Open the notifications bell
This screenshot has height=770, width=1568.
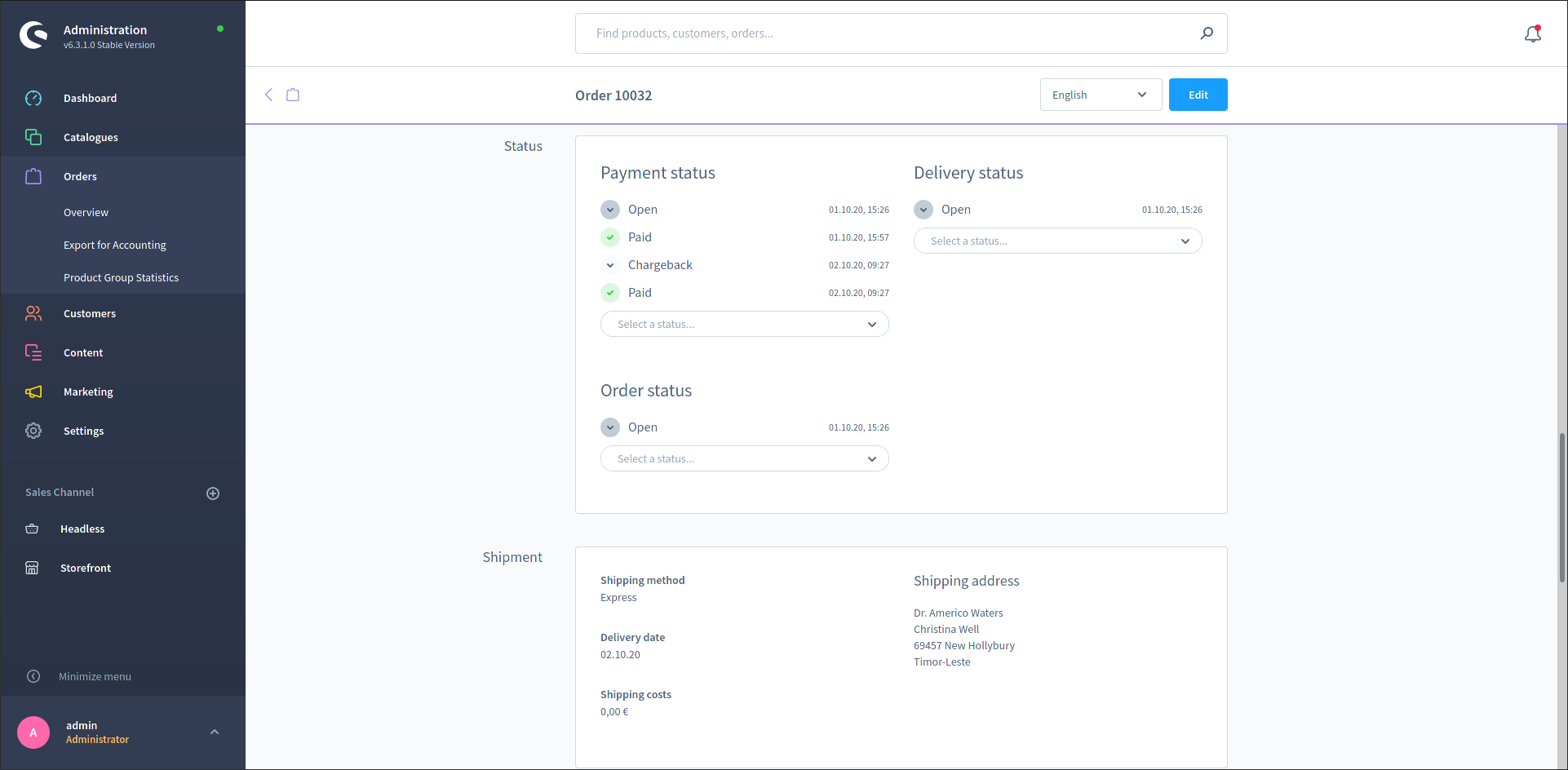click(1533, 33)
